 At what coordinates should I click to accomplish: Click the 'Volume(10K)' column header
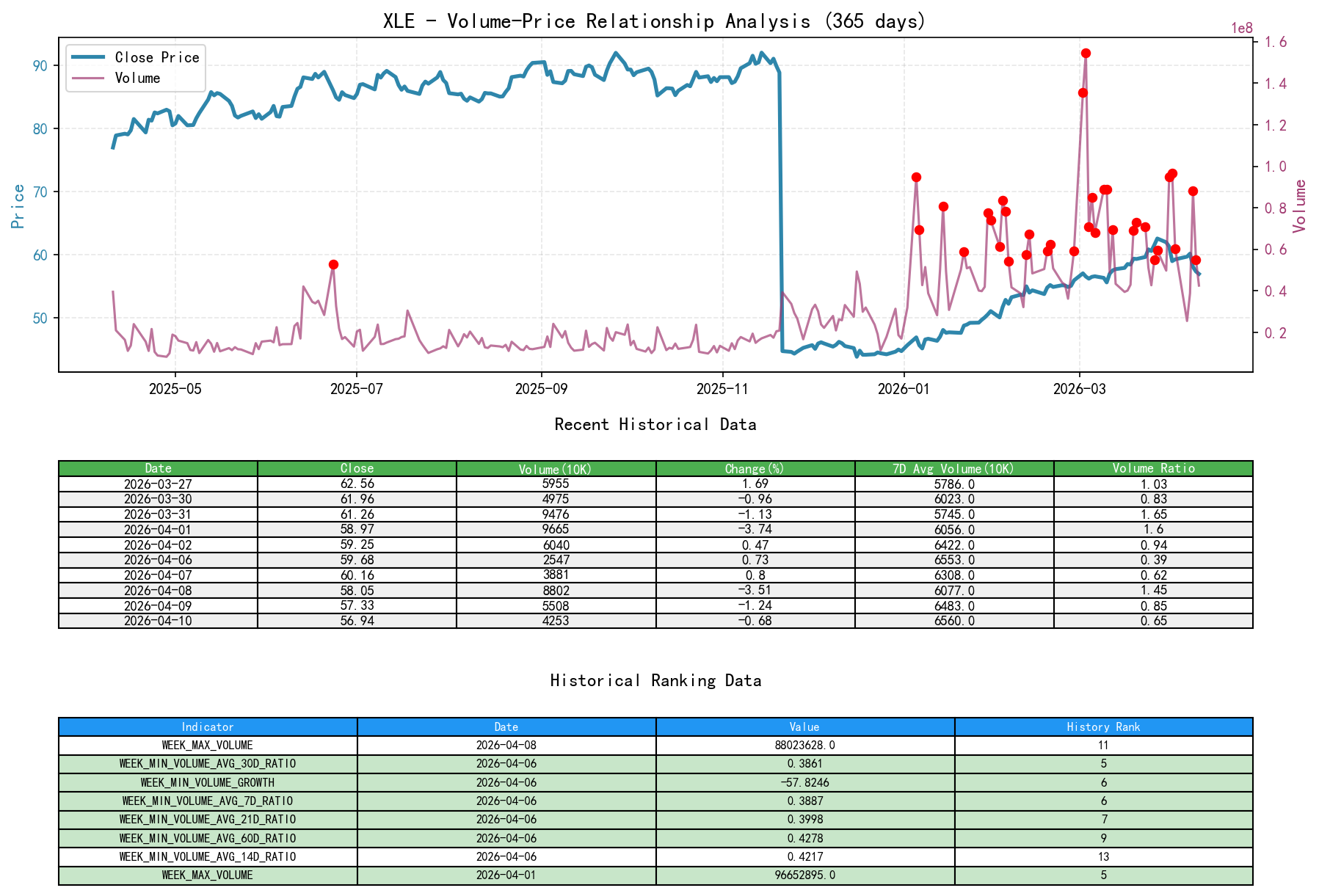coord(556,469)
